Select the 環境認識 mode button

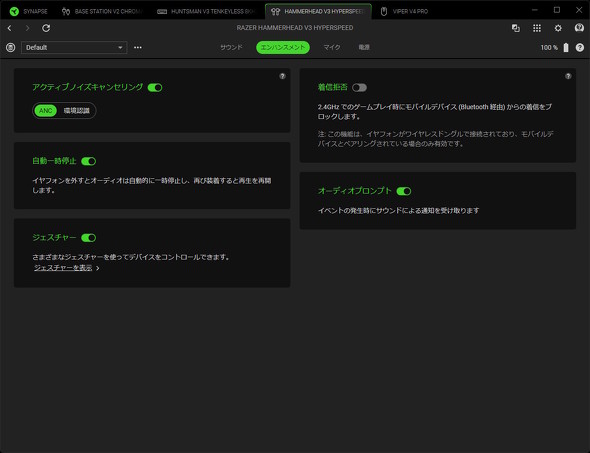tap(77, 111)
